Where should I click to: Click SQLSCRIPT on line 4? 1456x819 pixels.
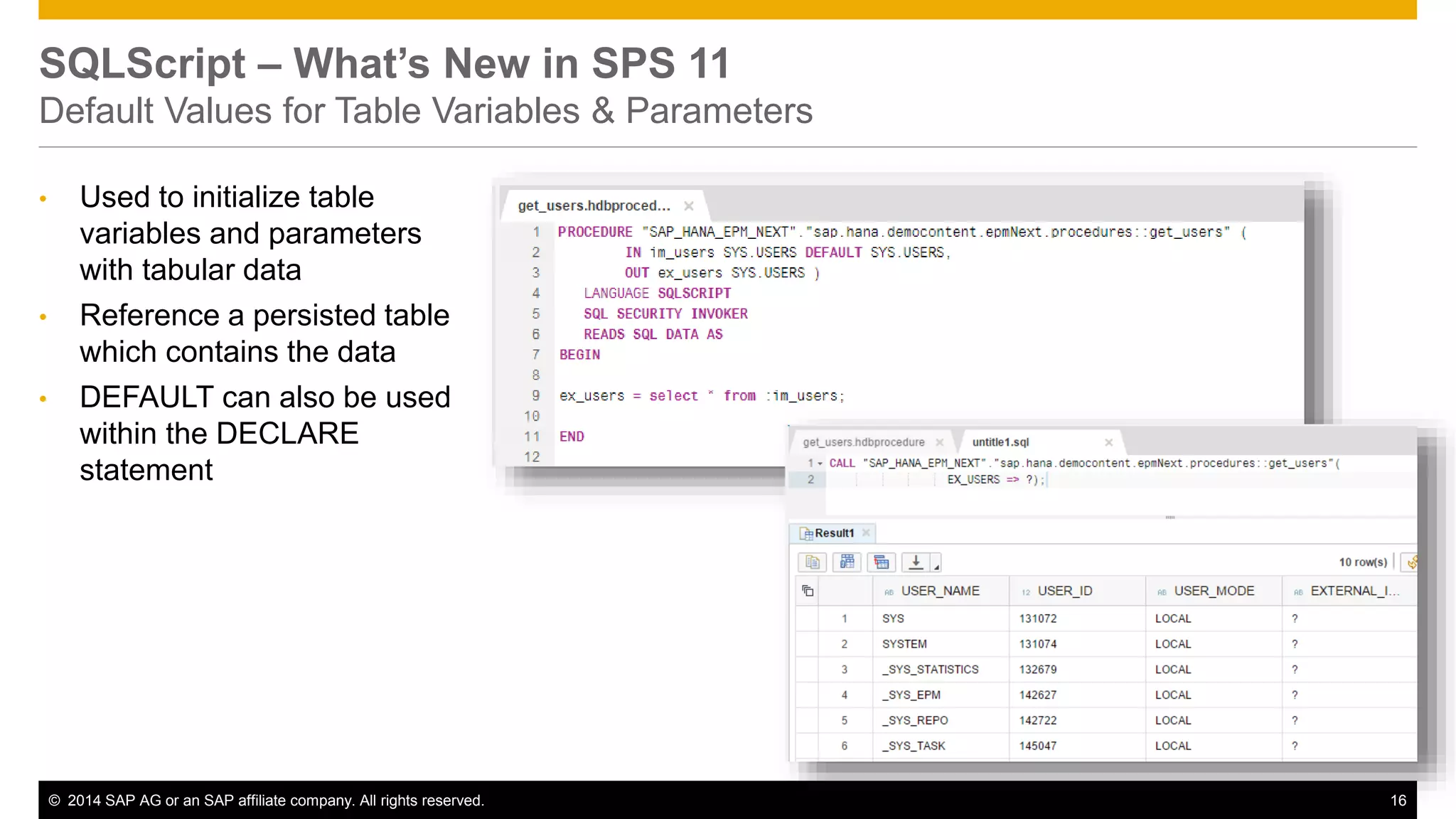click(694, 294)
